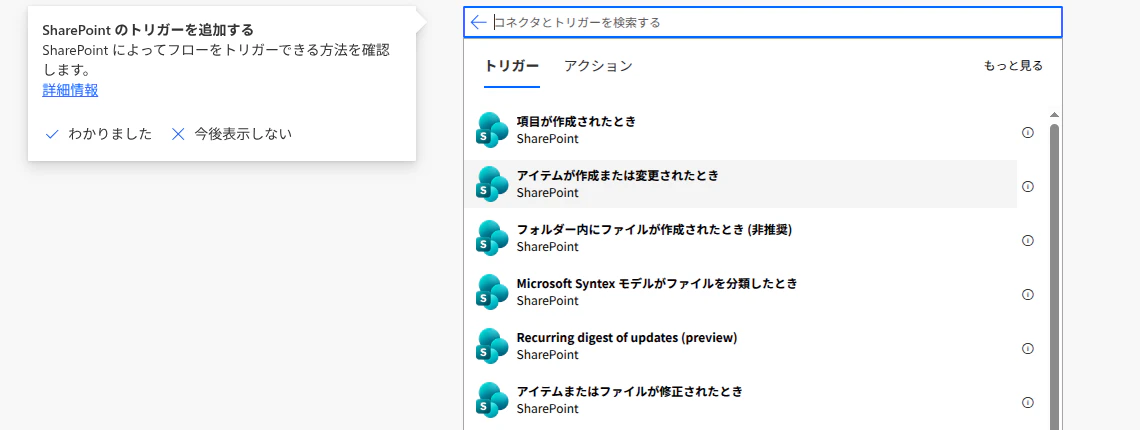
Task: Click SharePoint icon beside Recurring digest of updates
Action: [491, 346]
